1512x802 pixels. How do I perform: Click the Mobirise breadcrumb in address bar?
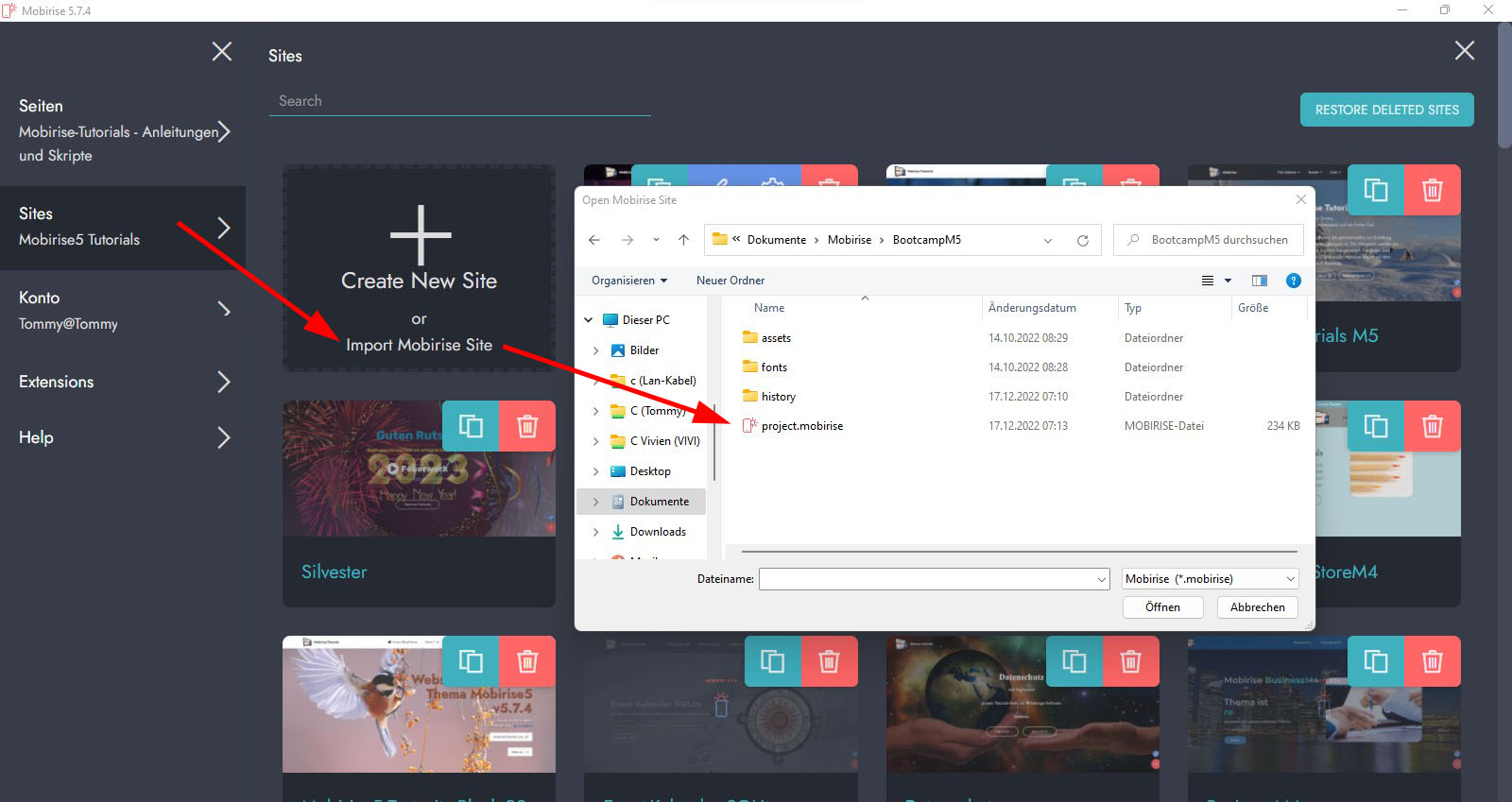pos(850,240)
